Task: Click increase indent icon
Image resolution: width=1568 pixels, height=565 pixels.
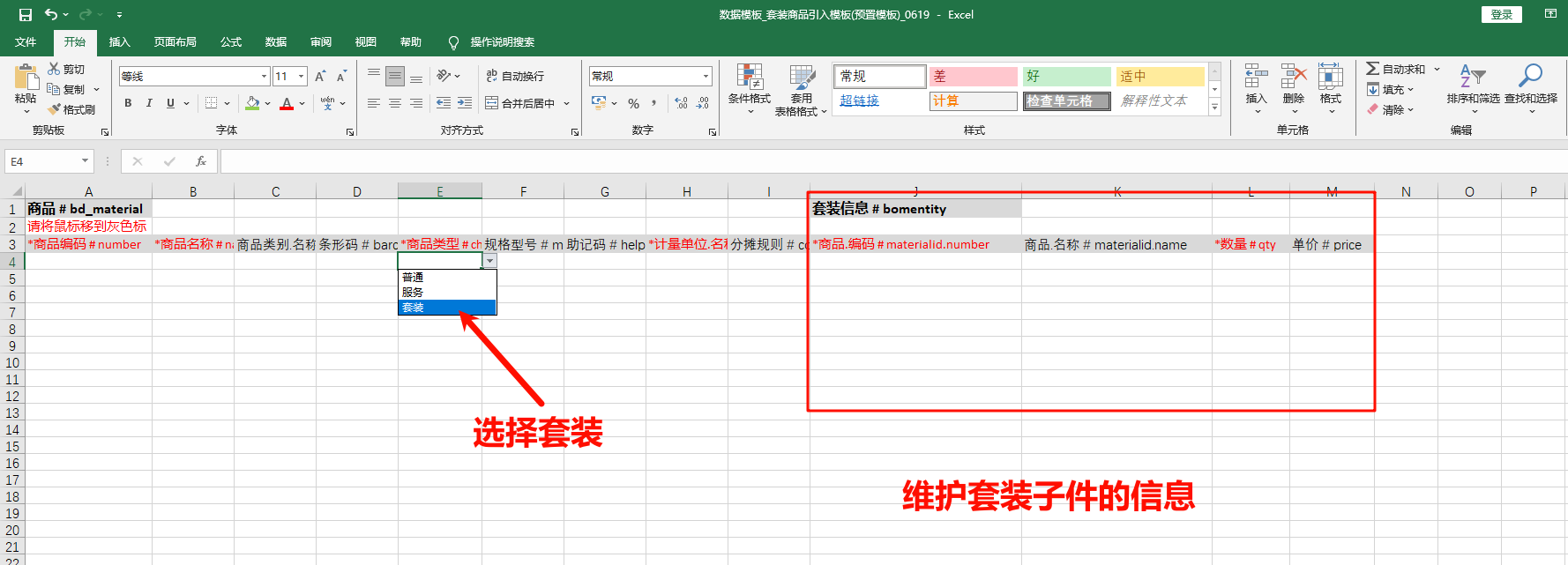Action: click(465, 103)
